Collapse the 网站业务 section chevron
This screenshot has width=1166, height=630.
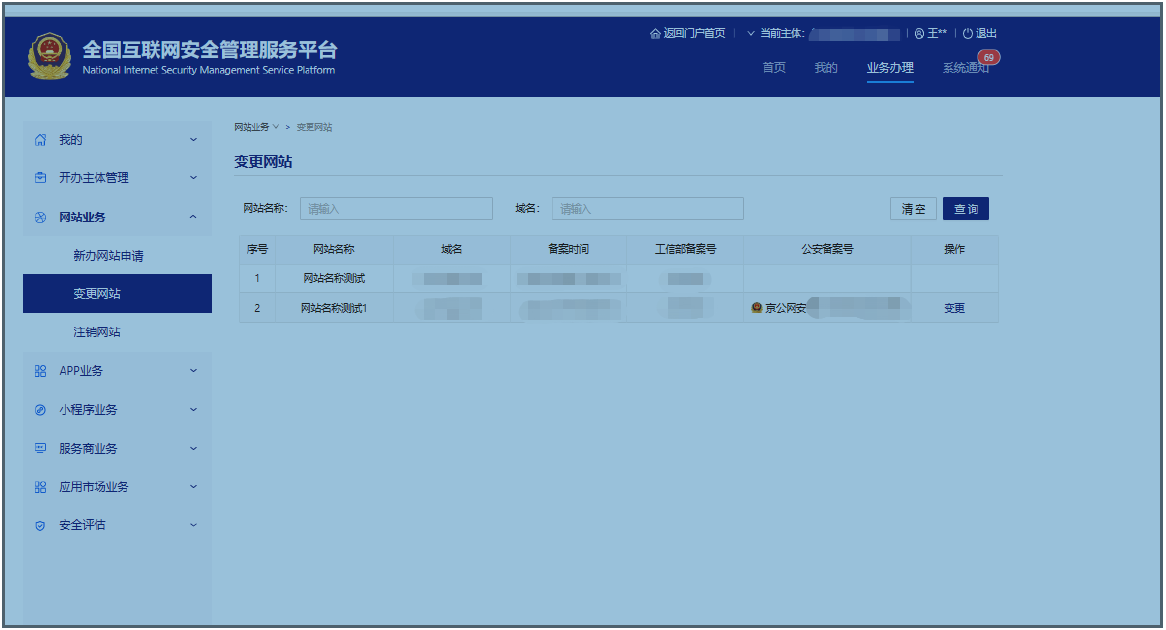point(193,217)
